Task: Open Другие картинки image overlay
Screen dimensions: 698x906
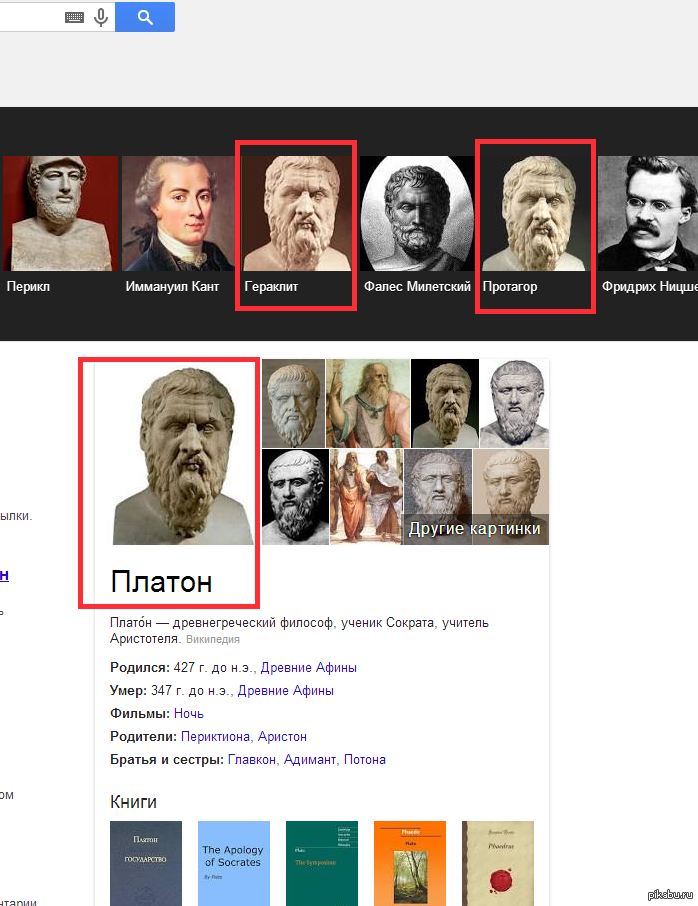Action: point(475,529)
